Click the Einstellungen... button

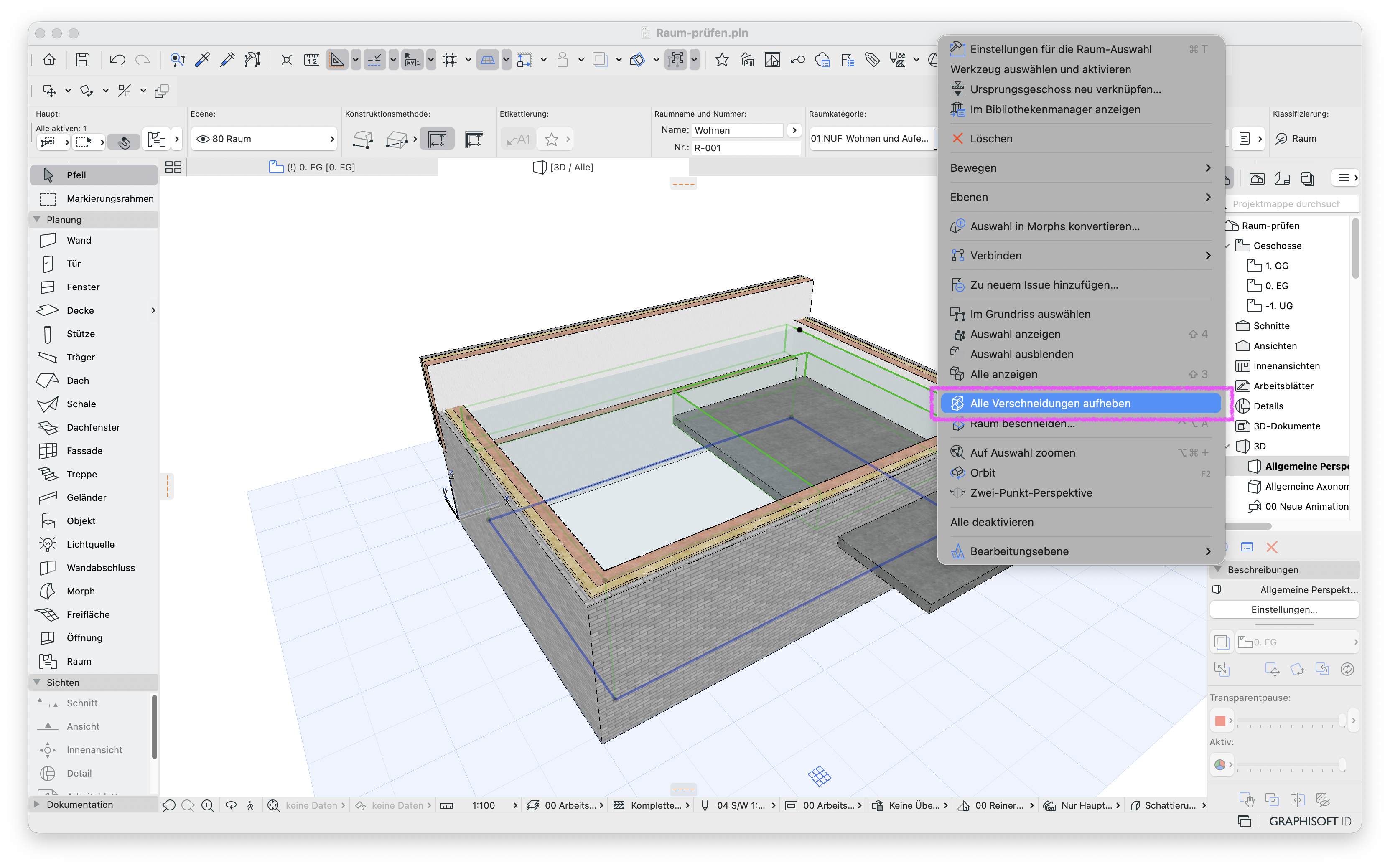coord(1284,609)
